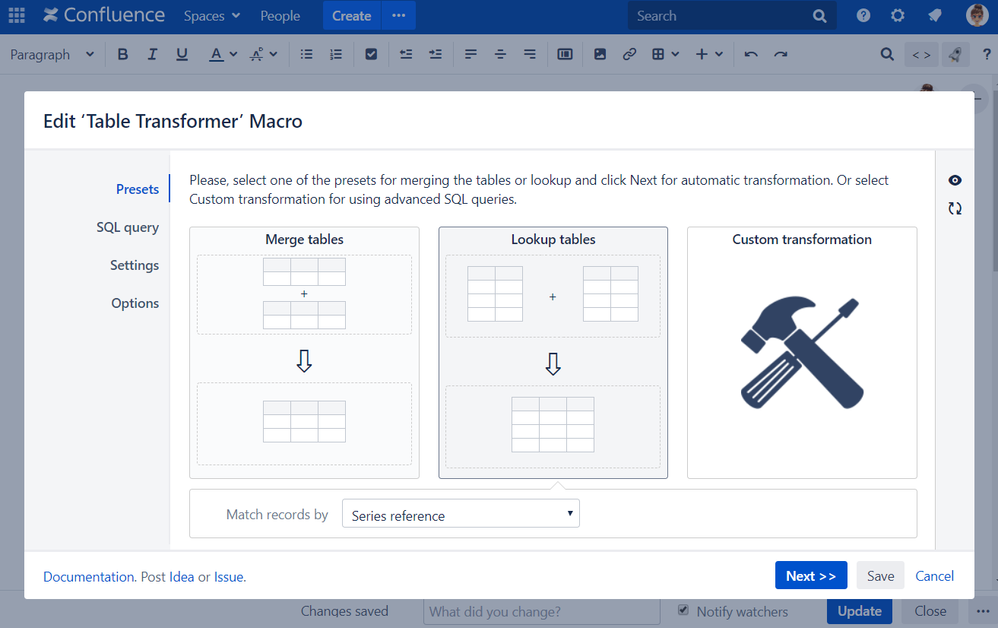Image resolution: width=998 pixels, height=628 pixels.
Task: Switch to the Options tab
Action: (135, 304)
